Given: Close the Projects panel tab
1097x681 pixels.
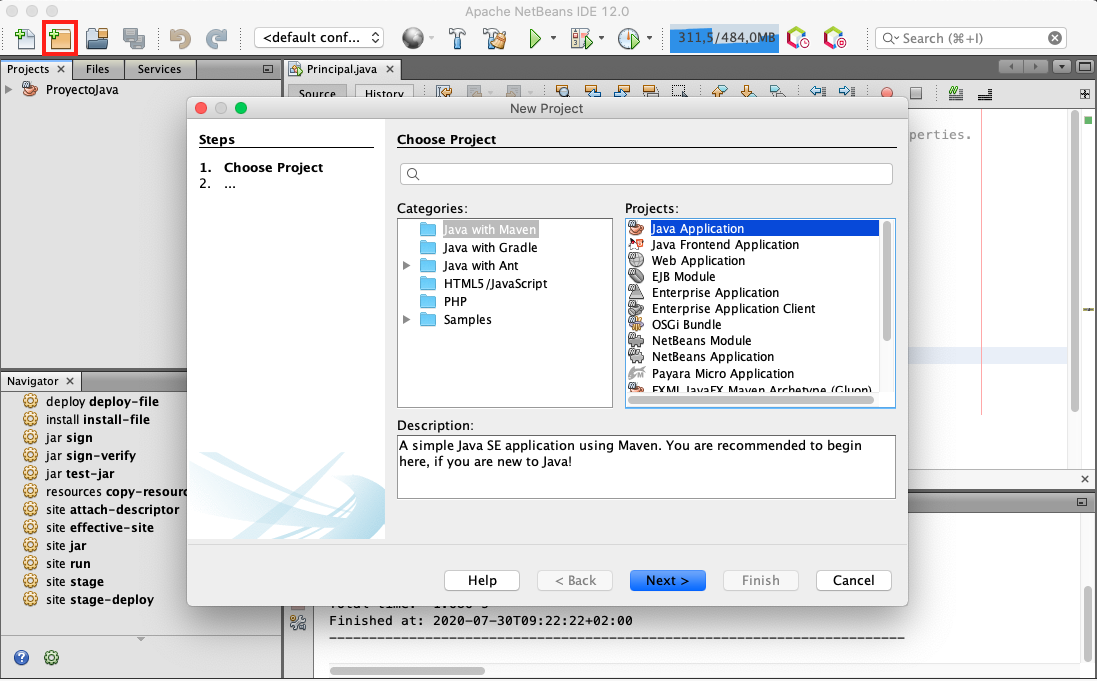Looking at the screenshot, I should pyautogui.click(x=61, y=69).
